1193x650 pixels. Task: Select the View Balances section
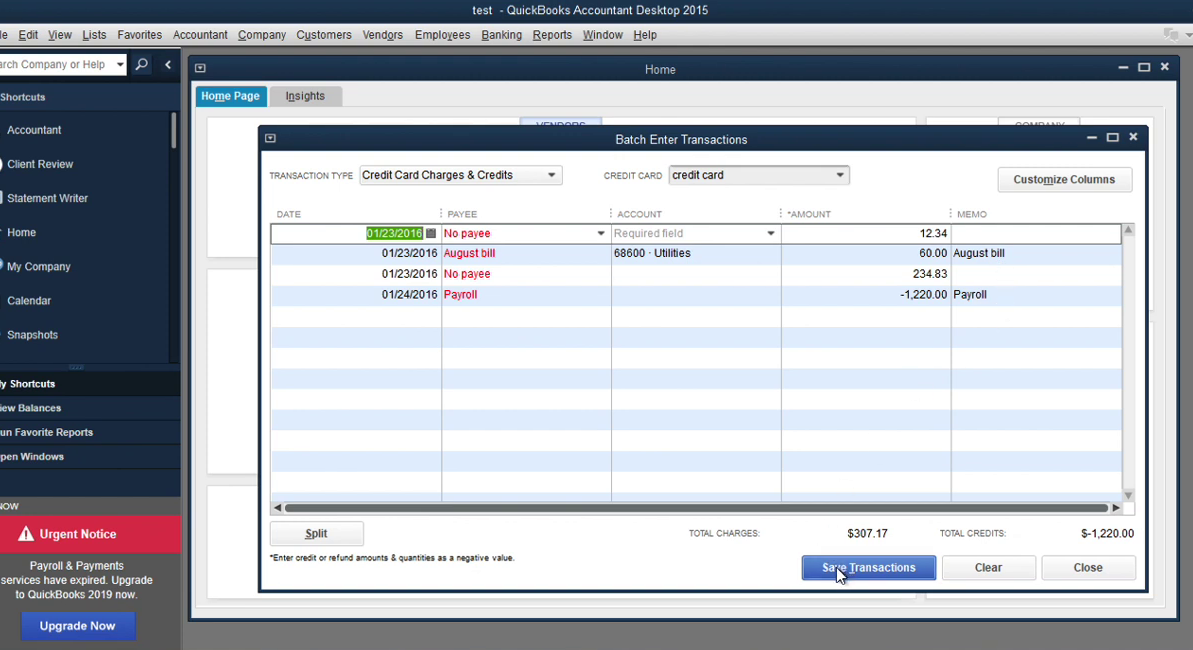[90, 408]
